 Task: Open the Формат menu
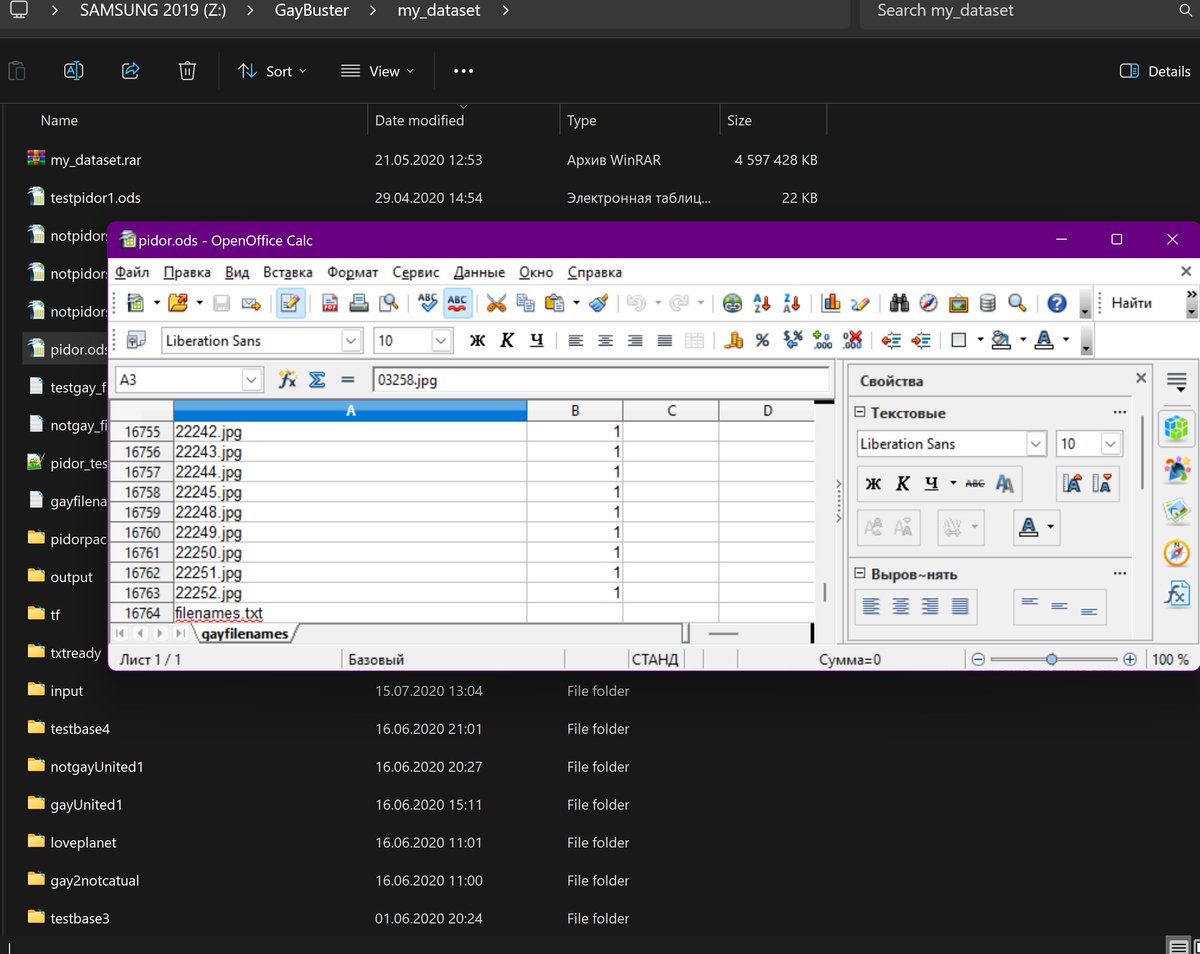point(353,272)
